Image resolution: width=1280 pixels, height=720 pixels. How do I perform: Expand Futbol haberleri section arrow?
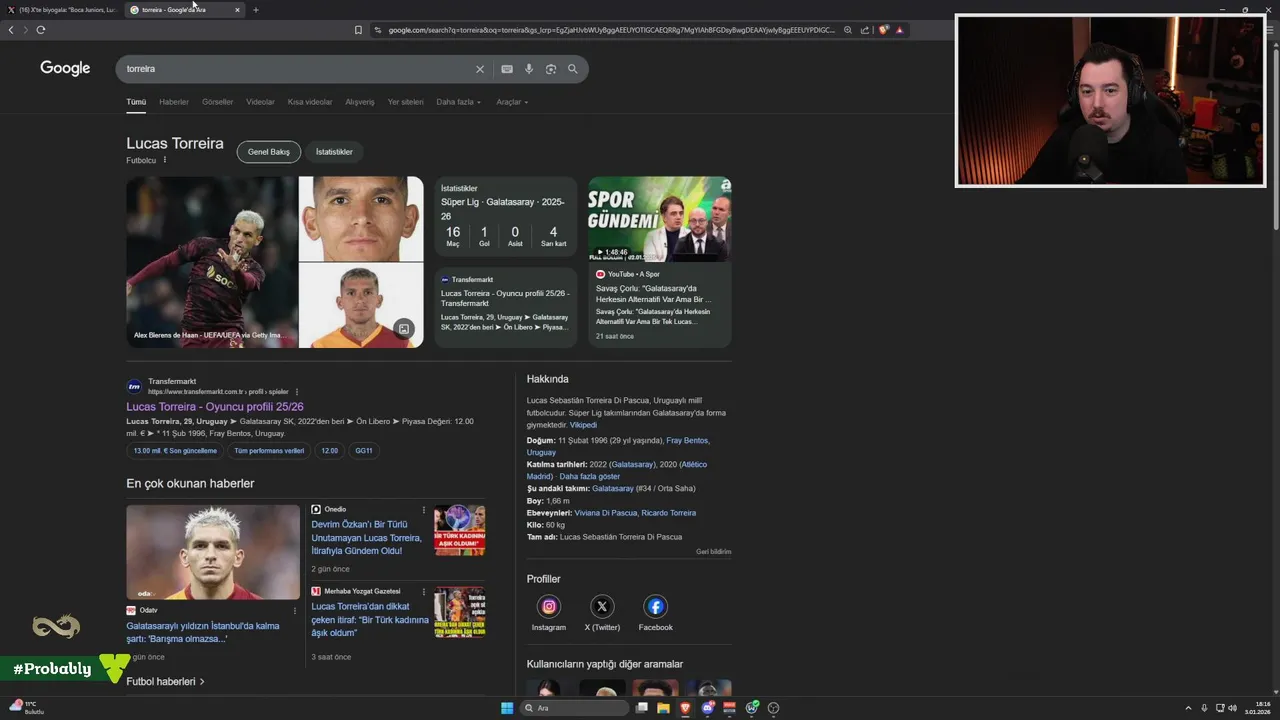pyautogui.click(x=202, y=682)
